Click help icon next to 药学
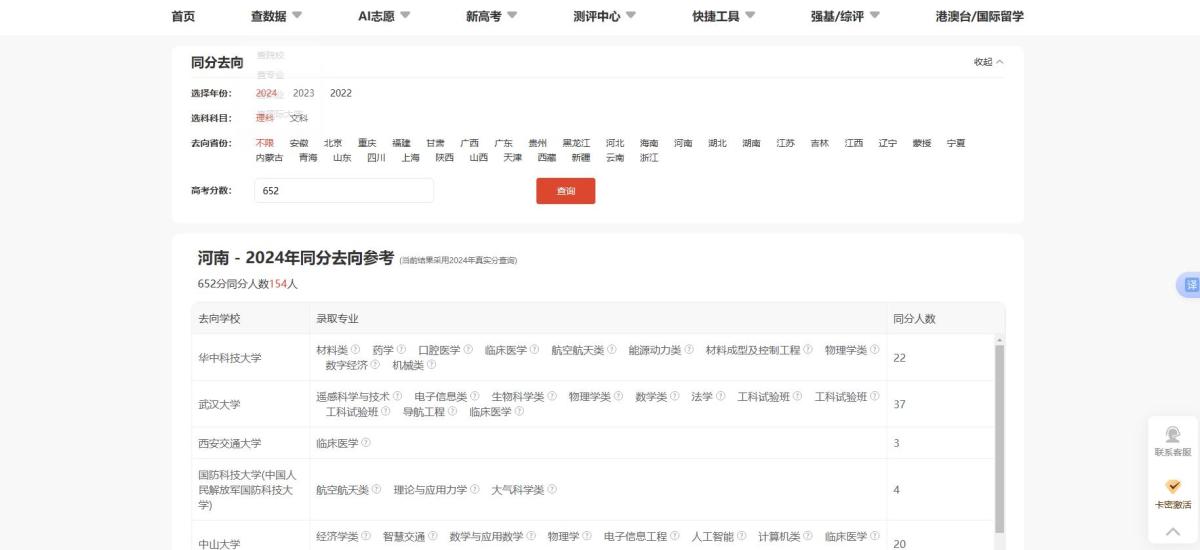 pyautogui.click(x=401, y=350)
